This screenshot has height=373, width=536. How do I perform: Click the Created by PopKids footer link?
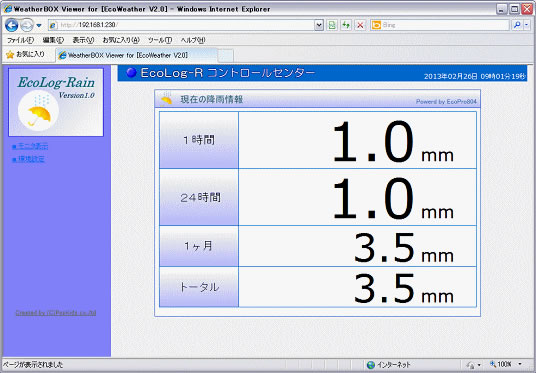click(56, 313)
